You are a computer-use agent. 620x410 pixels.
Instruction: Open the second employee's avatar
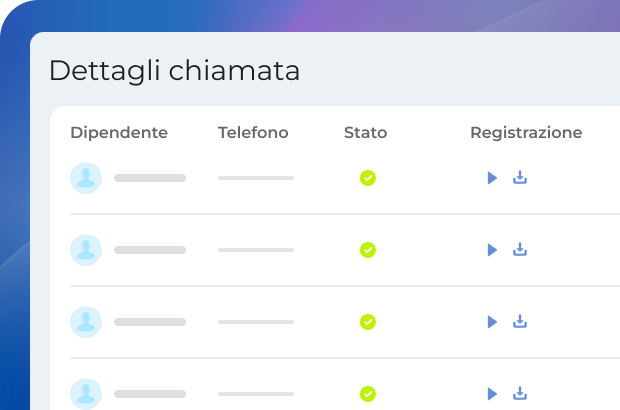[x=86, y=250]
